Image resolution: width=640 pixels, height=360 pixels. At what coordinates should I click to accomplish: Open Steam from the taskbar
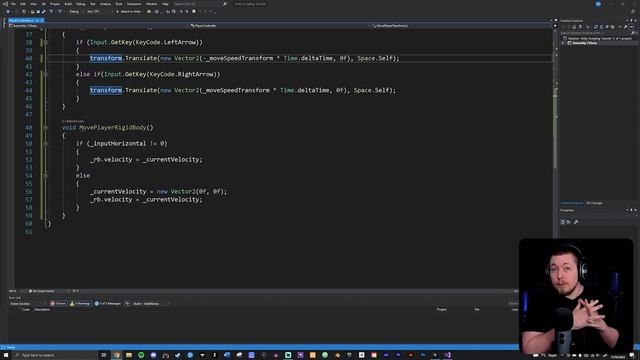click(178, 355)
